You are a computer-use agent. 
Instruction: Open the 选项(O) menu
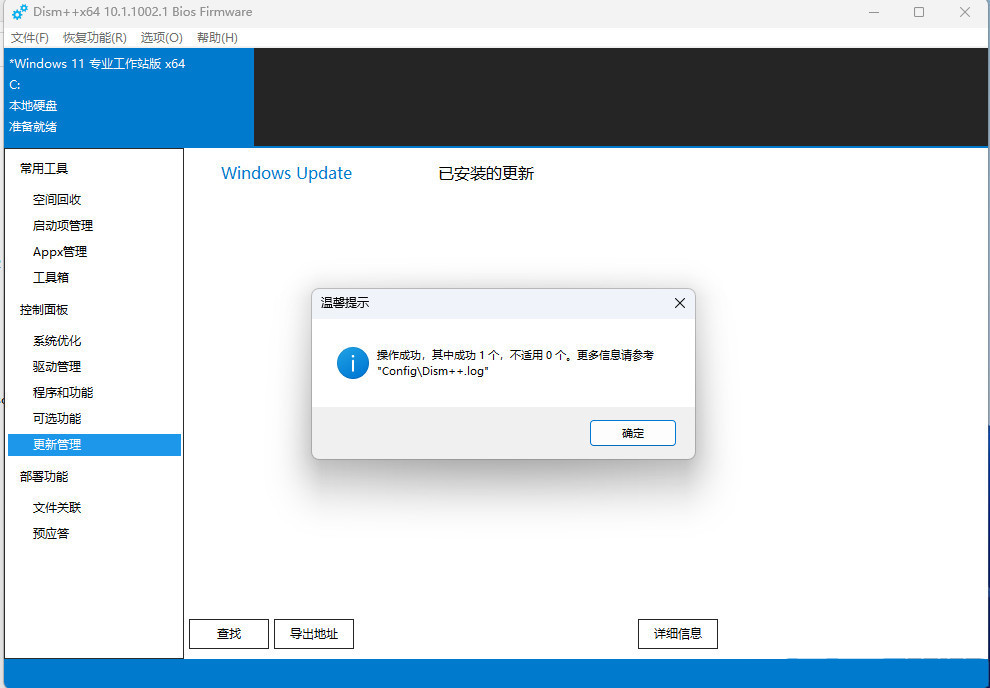160,37
